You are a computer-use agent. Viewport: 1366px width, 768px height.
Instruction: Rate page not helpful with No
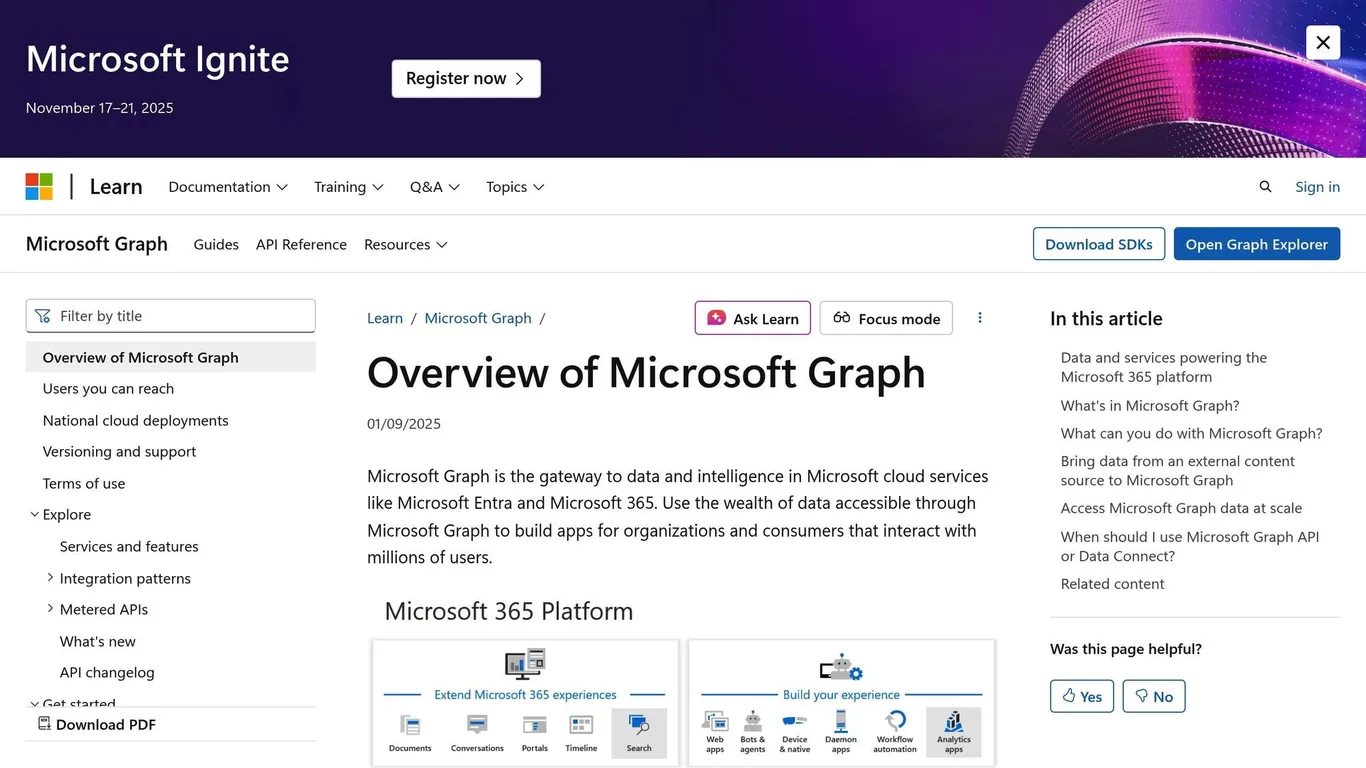pos(1154,696)
